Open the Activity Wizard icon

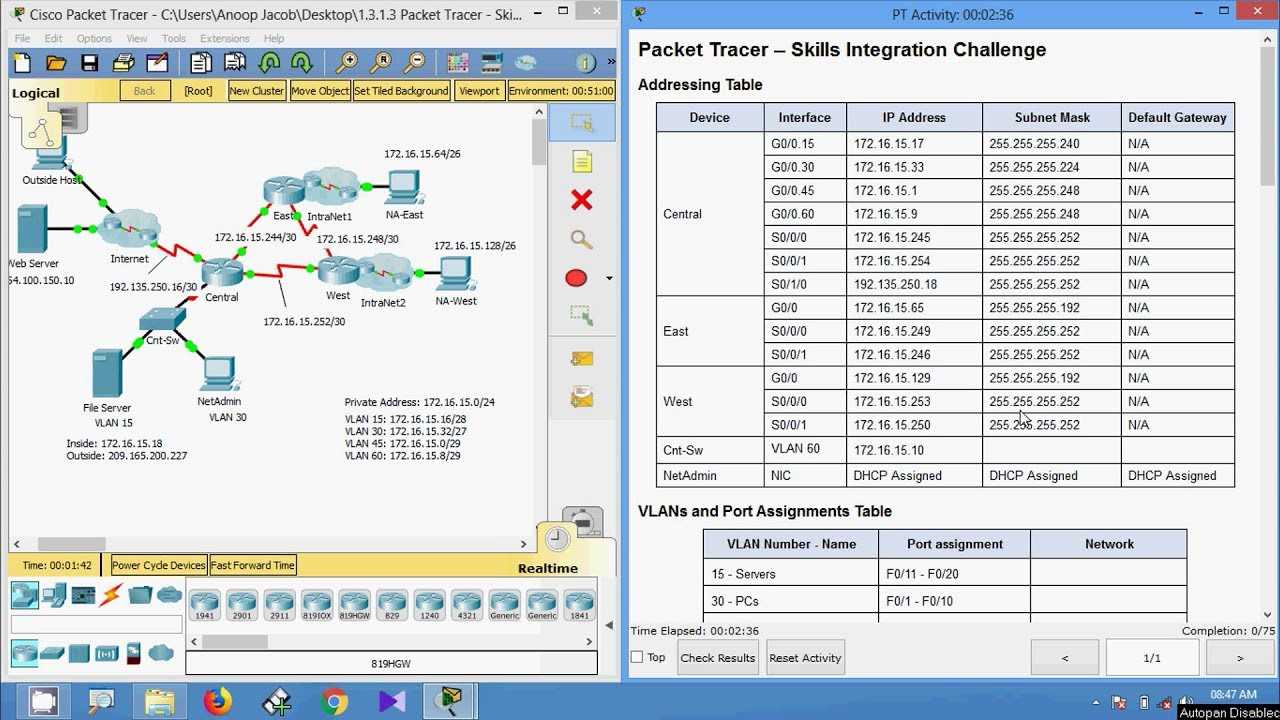pos(157,63)
